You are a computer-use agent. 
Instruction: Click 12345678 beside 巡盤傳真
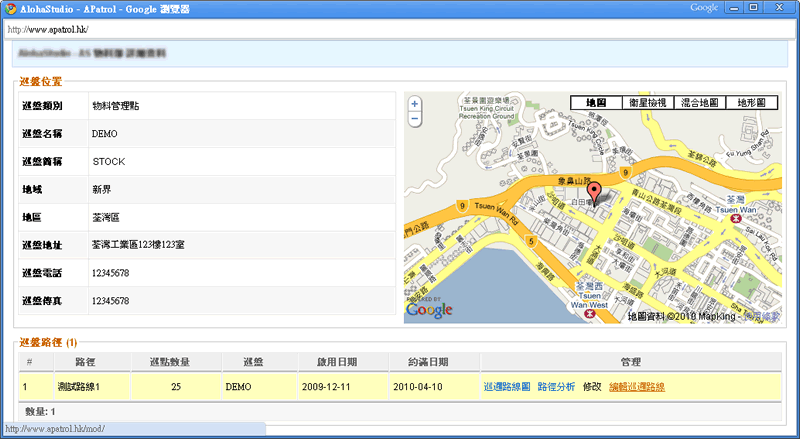pyautogui.click(x=110, y=301)
